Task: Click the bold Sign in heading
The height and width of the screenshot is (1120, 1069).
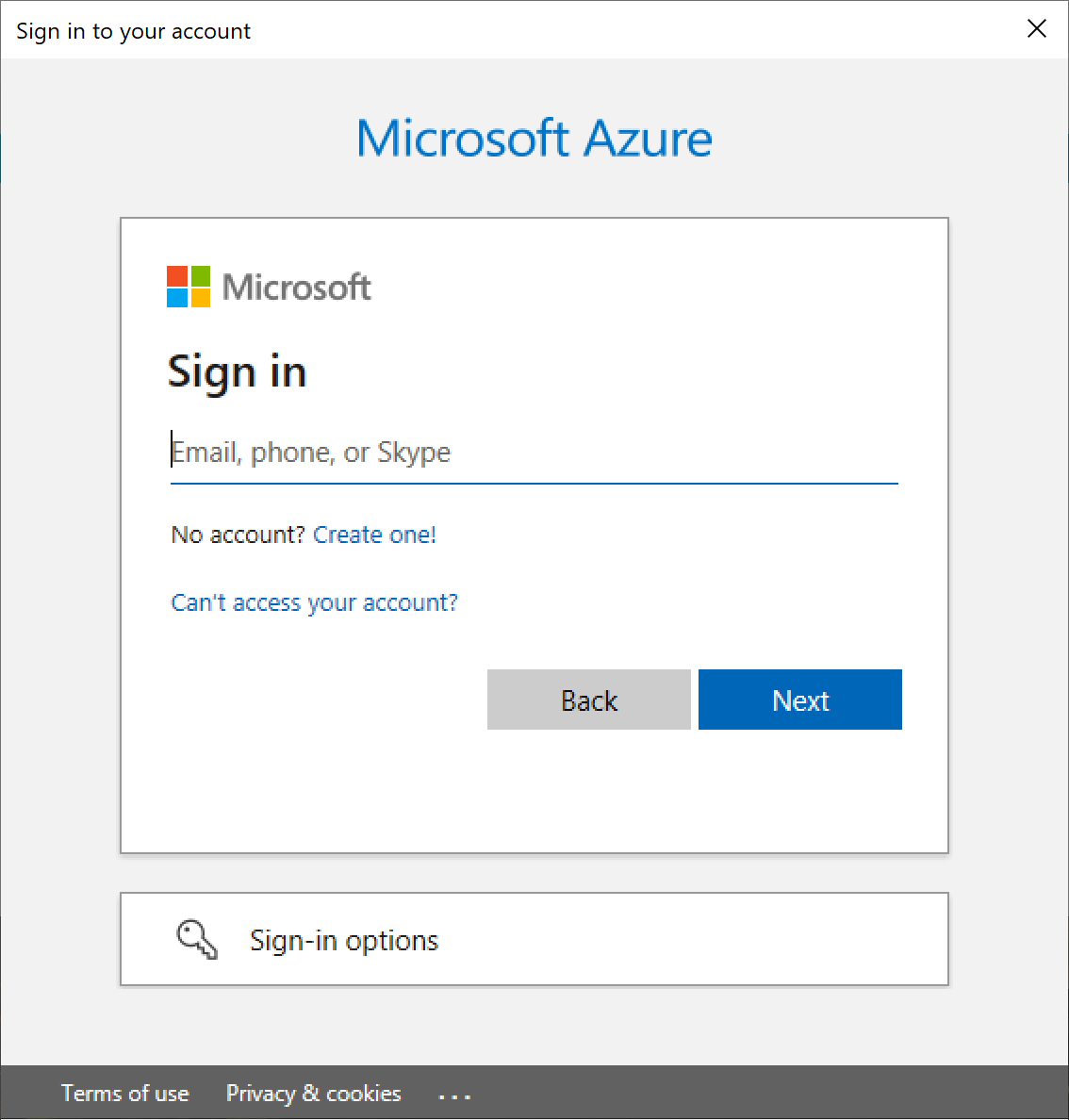Action: pyautogui.click(x=237, y=371)
